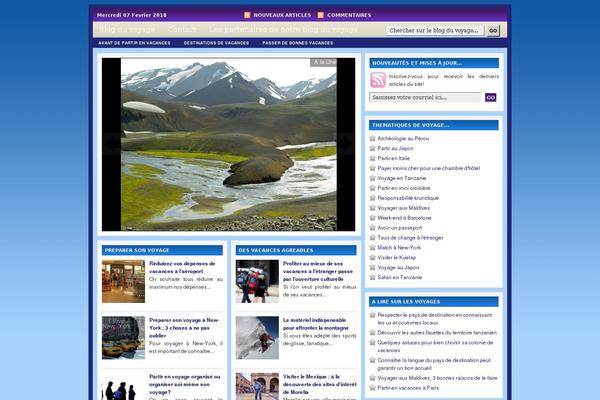Image resolution: width=600 pixels, height=400 pixels.
Task: Click the mountain skier article thumbnail
Action: [x=257, y=338]
